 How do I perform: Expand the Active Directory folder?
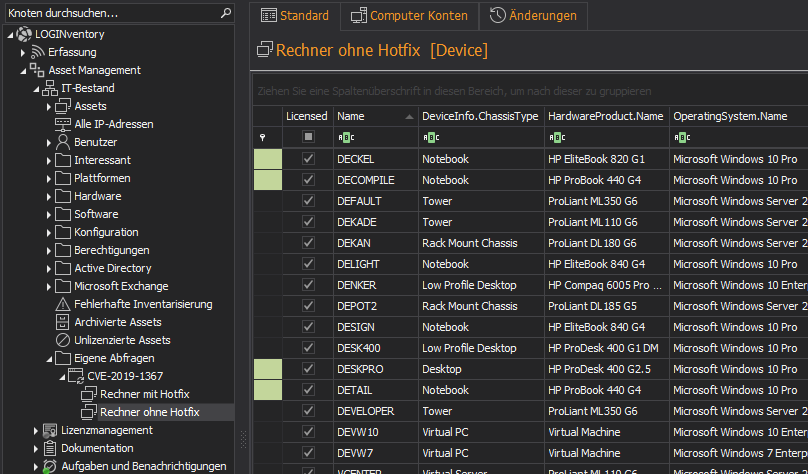coord(49,269)
